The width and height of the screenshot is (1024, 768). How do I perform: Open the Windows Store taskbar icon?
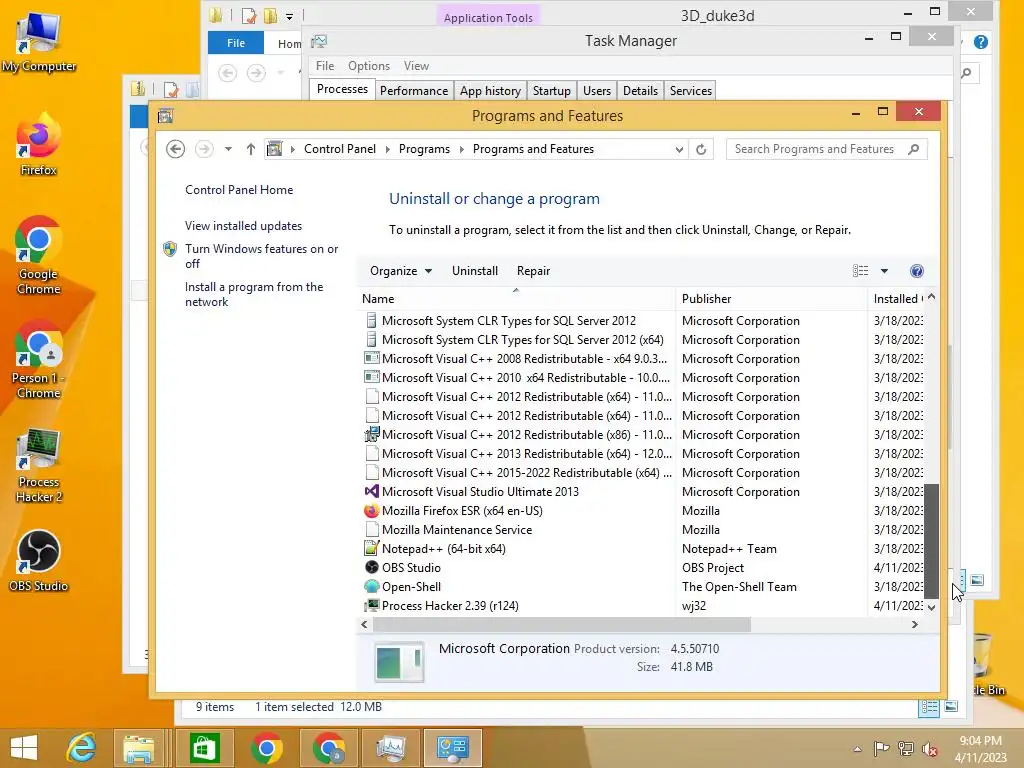click(x=204, y=748)
